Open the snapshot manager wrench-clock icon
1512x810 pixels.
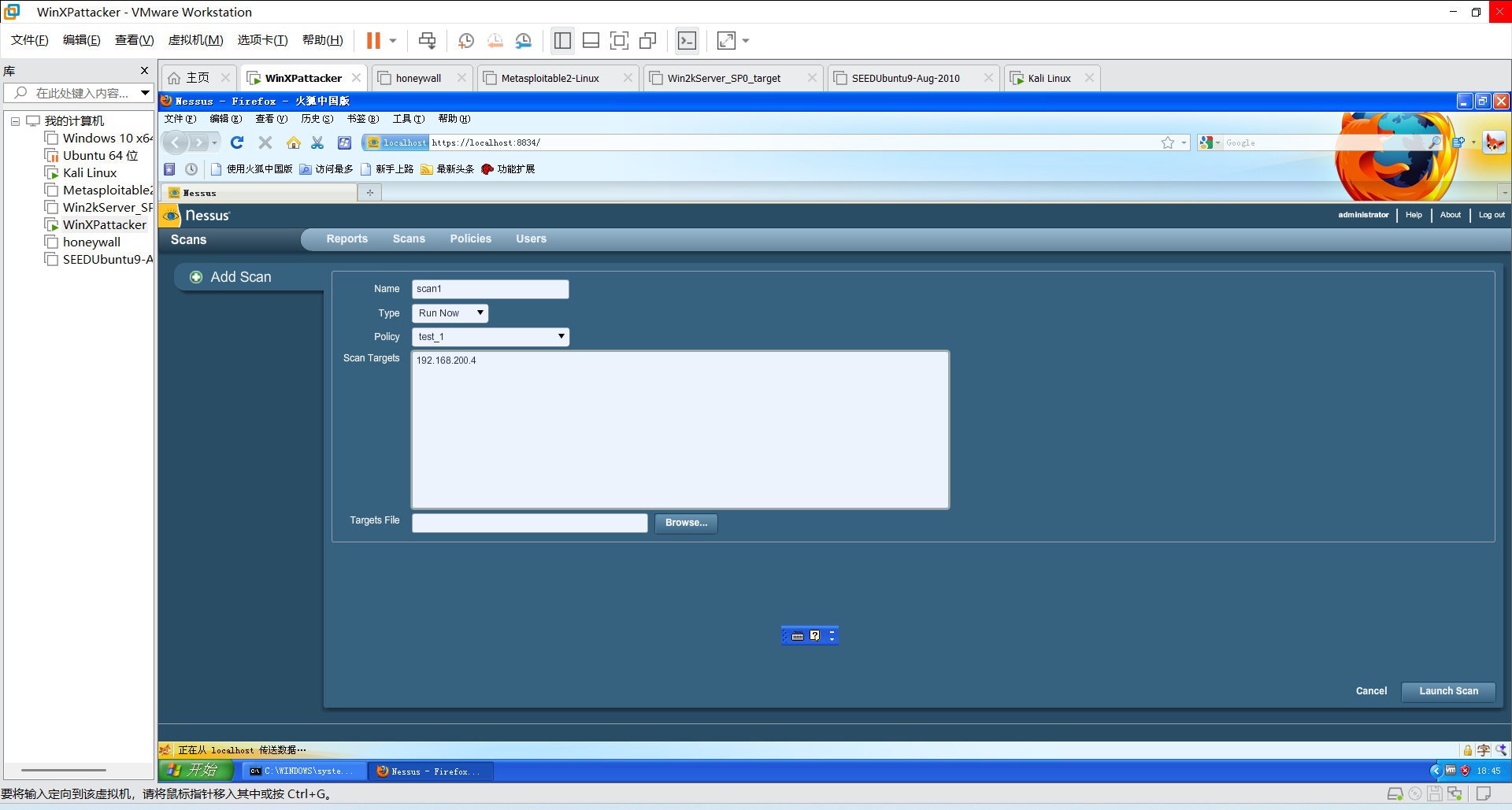[524, 41]
